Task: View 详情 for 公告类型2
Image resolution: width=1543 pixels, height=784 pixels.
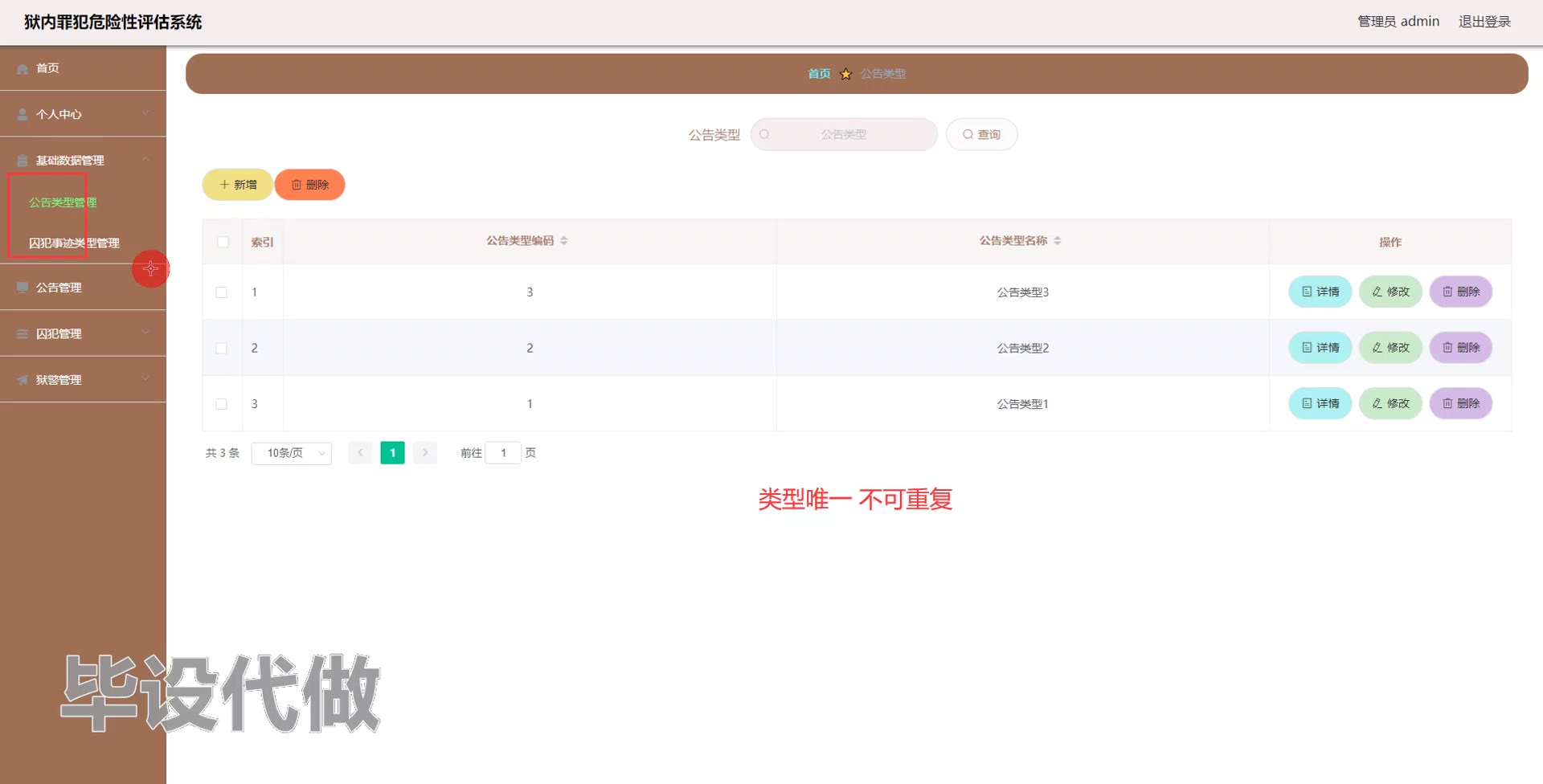Action: (1320, 348)
